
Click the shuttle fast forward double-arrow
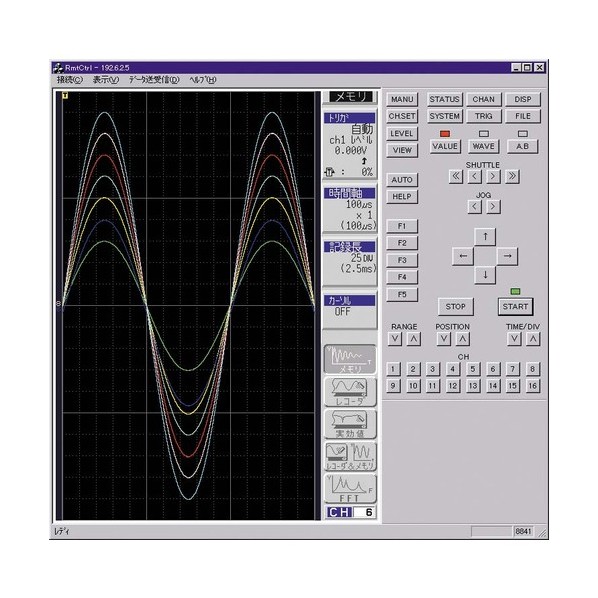512,177
